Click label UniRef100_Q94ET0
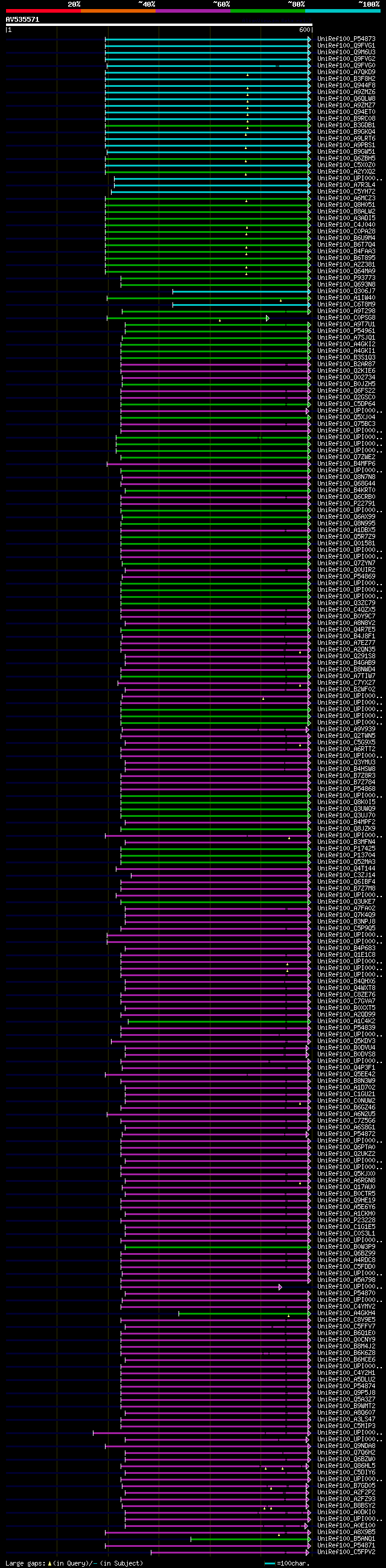Screen dimensions: 386x1568 click(346, 112)
